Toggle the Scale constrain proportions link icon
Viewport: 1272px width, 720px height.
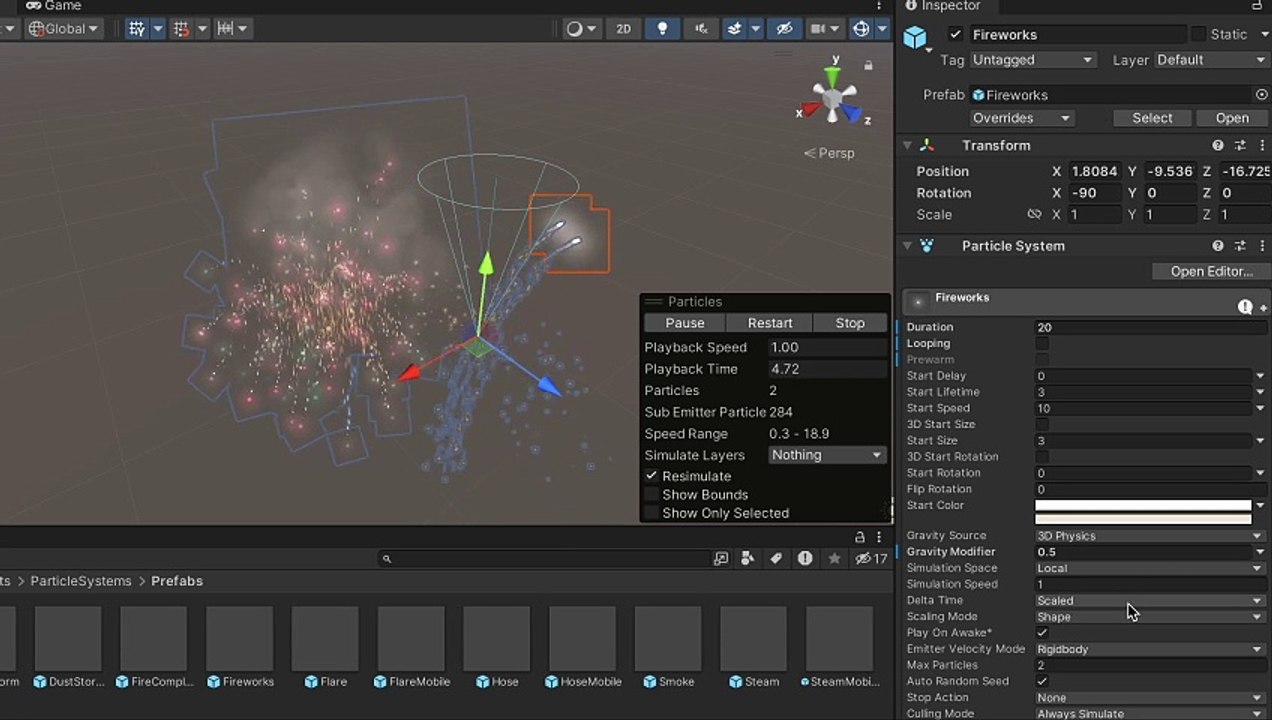[1034, 215]
